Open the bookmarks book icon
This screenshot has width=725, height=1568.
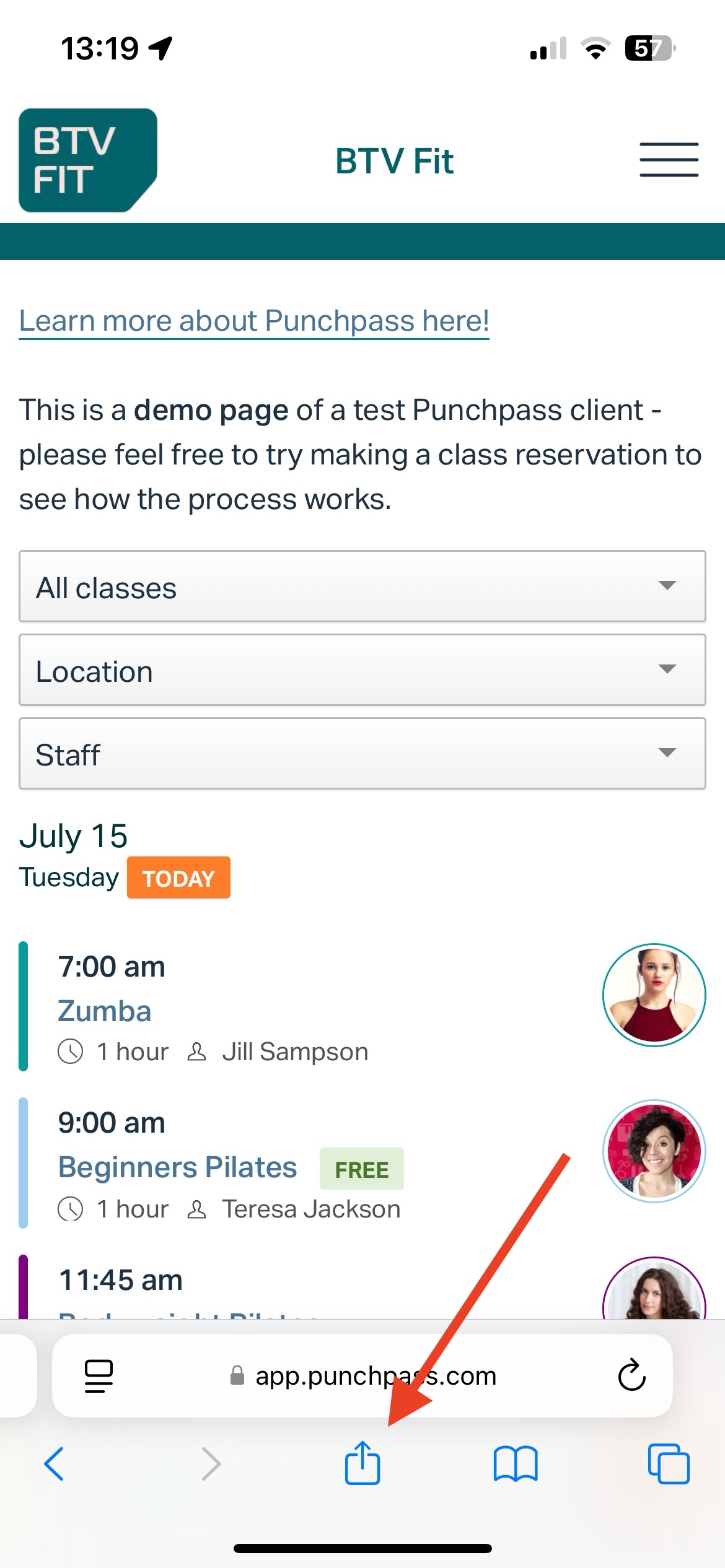(516, 1464)
